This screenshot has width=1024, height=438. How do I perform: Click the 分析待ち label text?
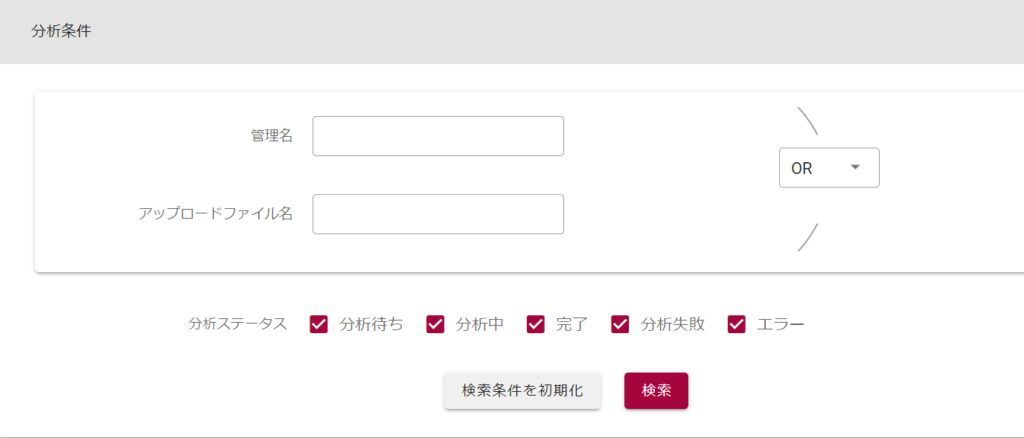(372, 324)
